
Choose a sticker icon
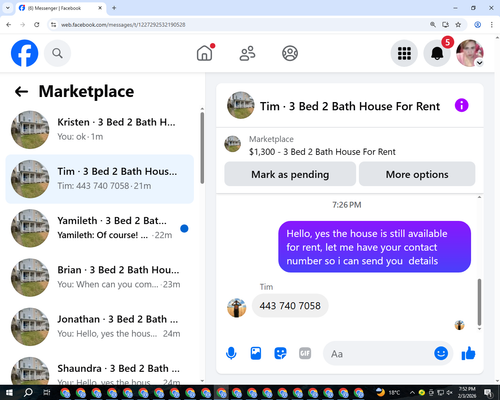tap(280, 353)
